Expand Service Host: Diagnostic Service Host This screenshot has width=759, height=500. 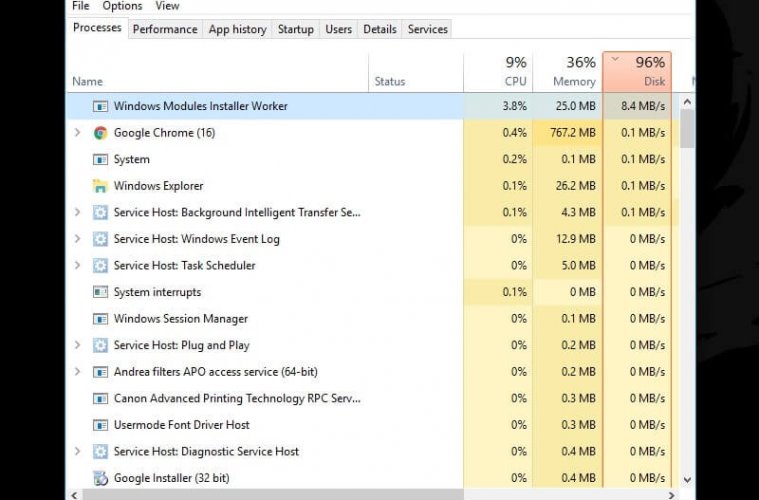point(77,451)
